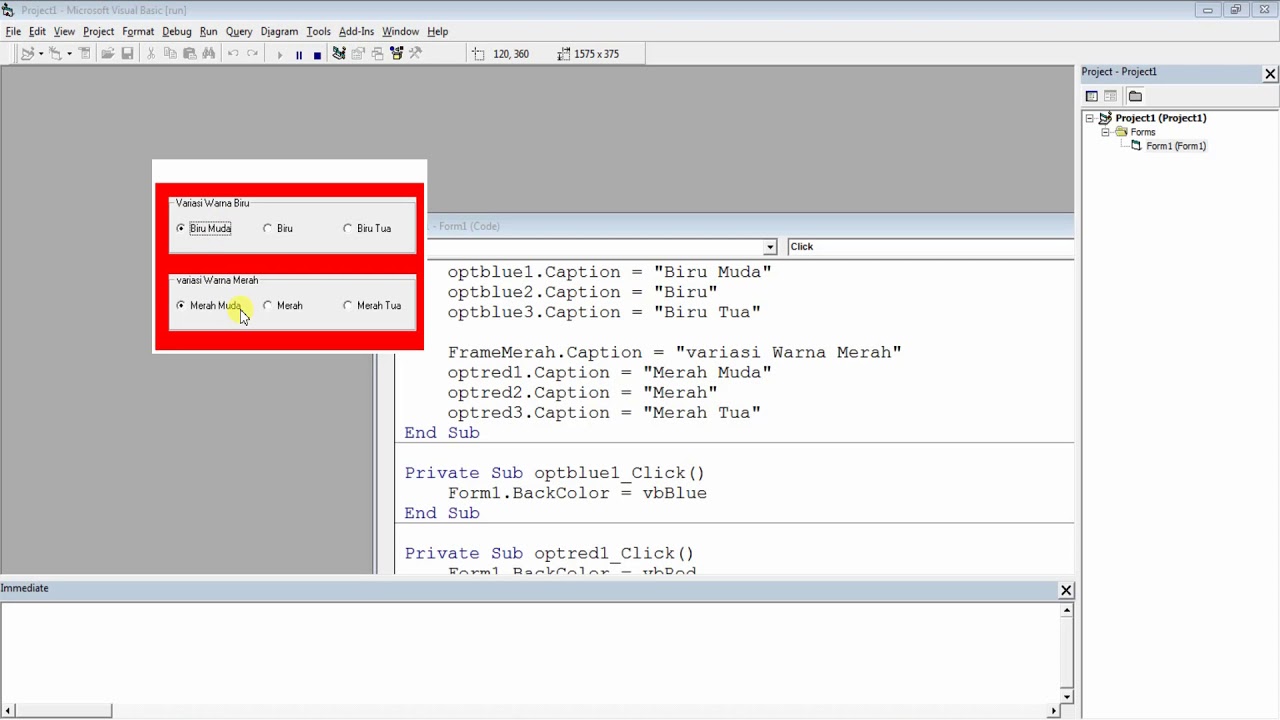Open the Menu Editor from the toolbar

(85, 54)
